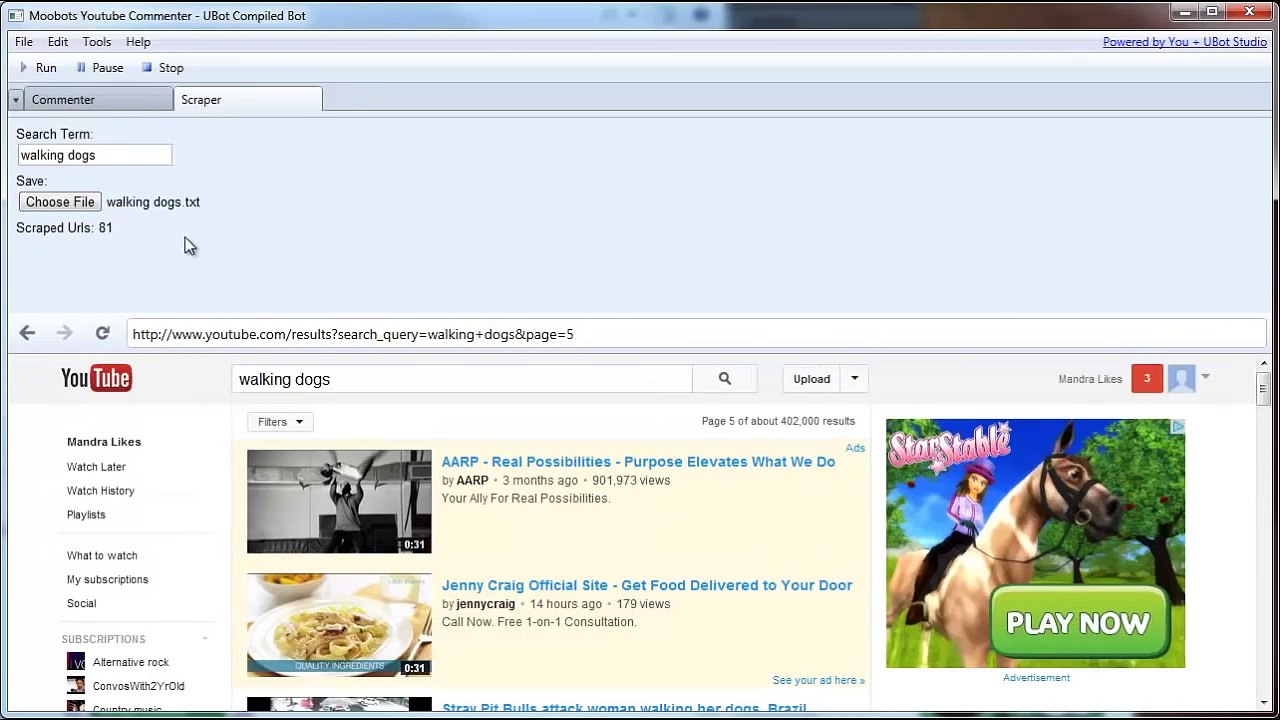
Task: Click the window application icon in titlebar
Action: point(16,16)
